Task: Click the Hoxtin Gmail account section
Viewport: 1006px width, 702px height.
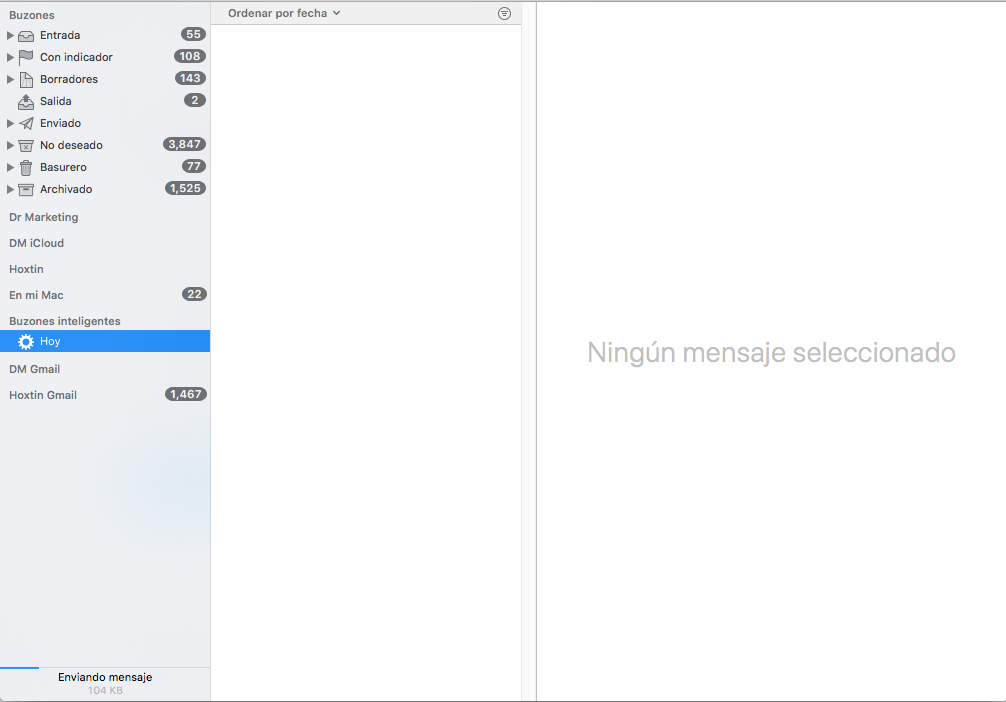Action: pyautogui.click(x=43, y=395)
